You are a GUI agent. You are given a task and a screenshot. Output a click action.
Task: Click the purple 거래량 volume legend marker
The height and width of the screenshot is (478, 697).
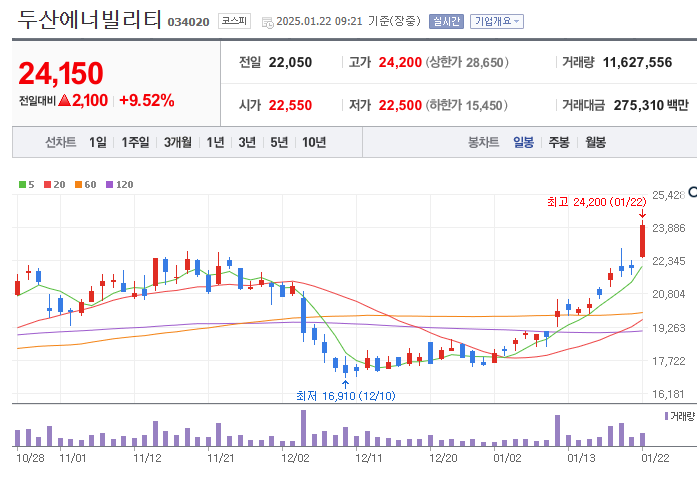pos(666,416)
